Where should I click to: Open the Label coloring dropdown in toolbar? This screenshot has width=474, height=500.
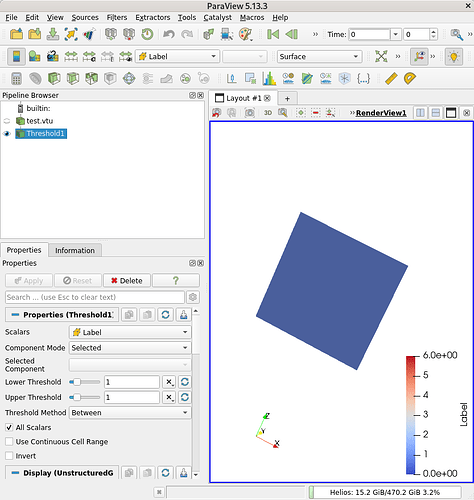coord(177,56)
